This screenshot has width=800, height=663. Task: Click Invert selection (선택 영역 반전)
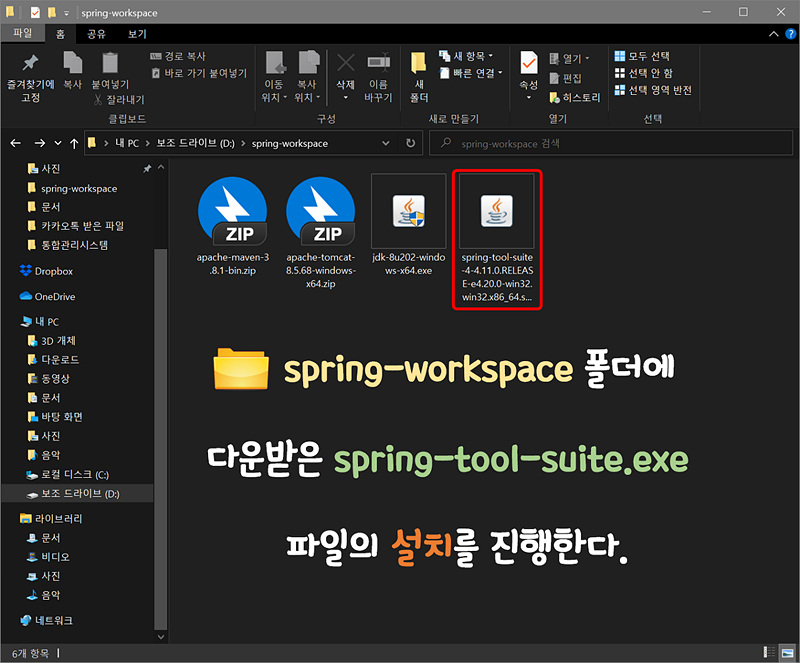[x=653, y=90]
